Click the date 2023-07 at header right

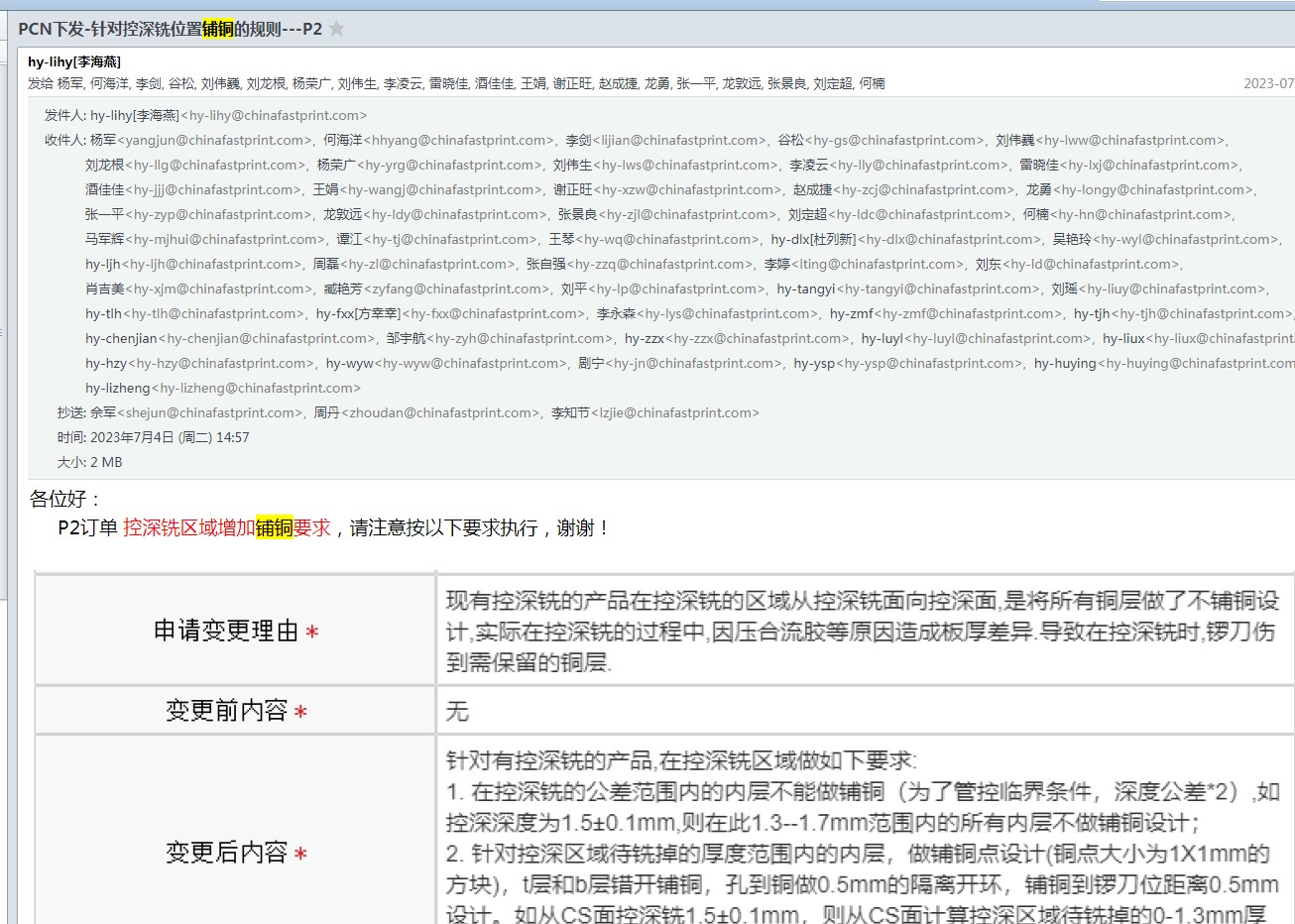coord(1268,83)
